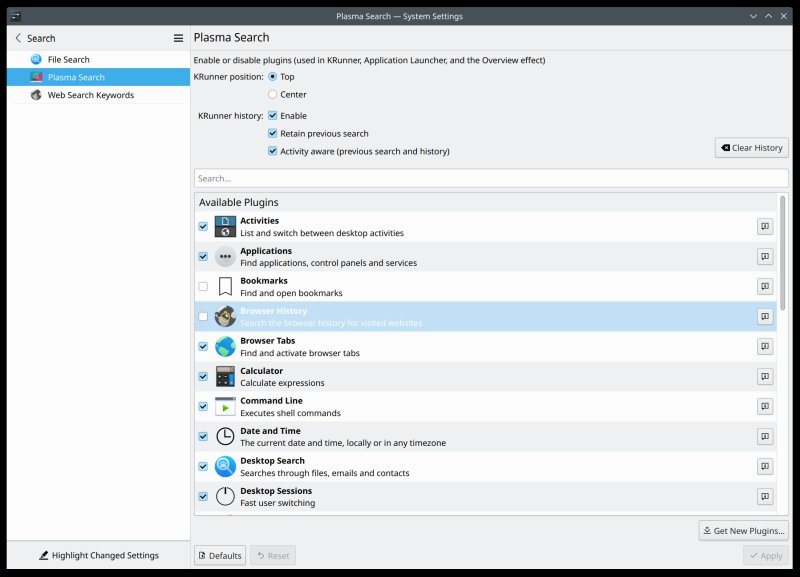Click the hamburger menu icon in the sidebar
This screenshot has width=800, height=577.
tap(178, 38)
